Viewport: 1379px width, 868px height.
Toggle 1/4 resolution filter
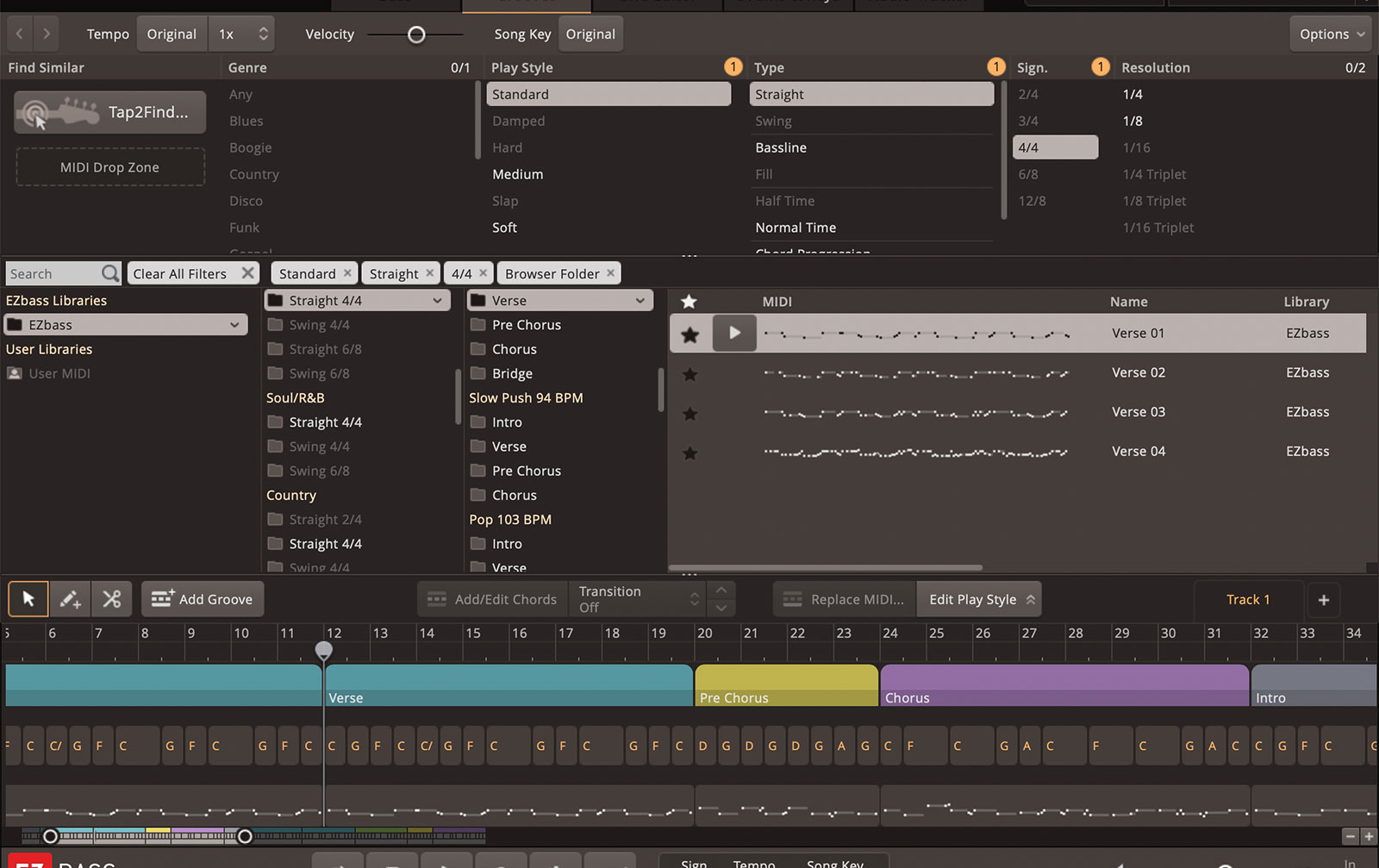tap(1133, 94)
